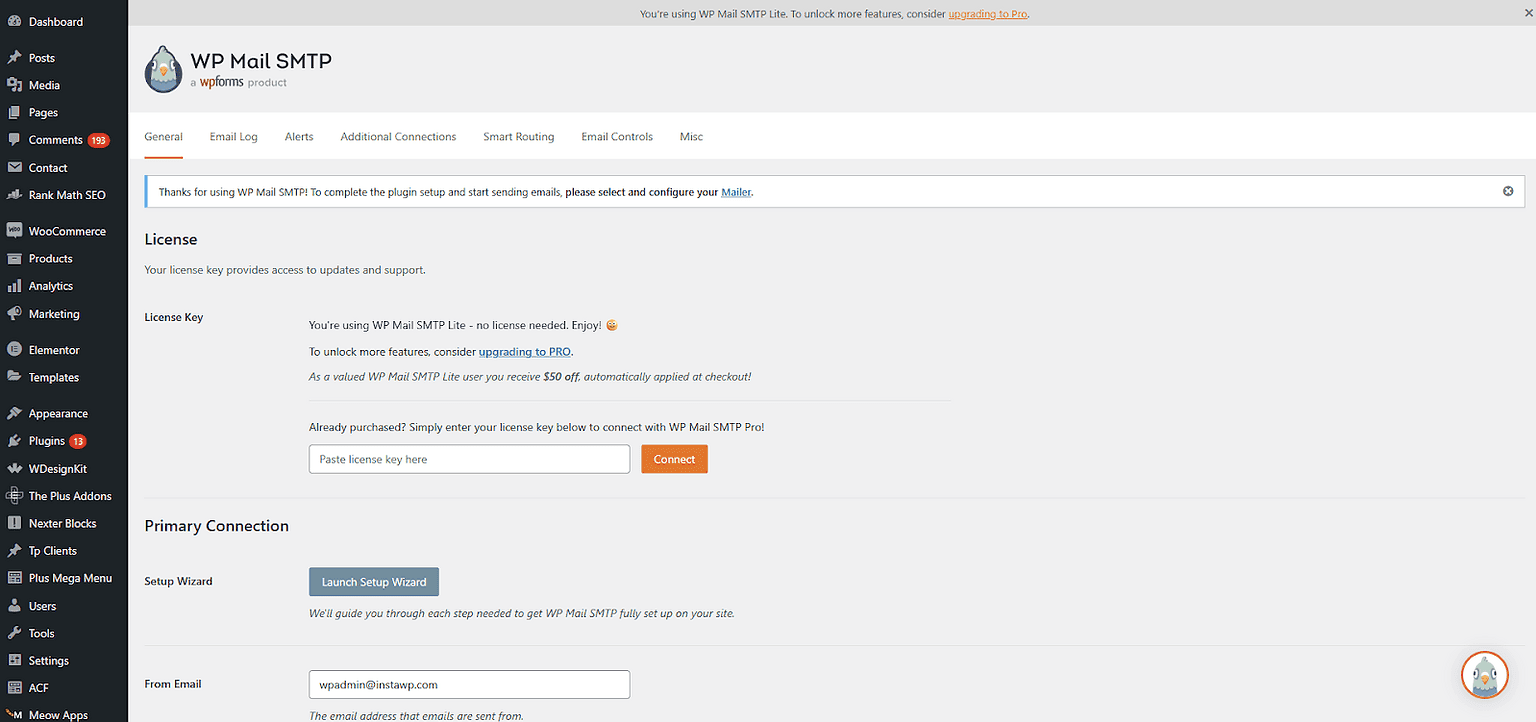Screen dimensions: 1536x722
Task: Open Analytics via the bar-chart icon
Action: tap(16, 286)
